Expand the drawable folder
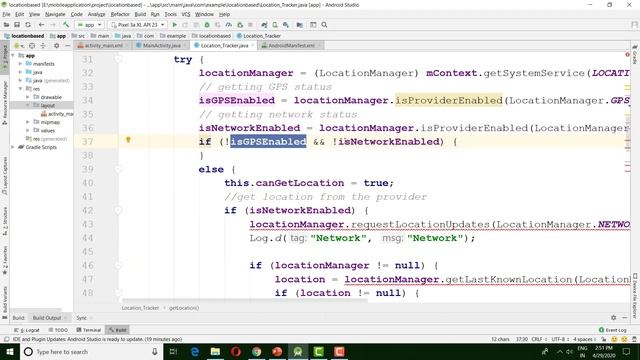Viewport: 640px width, 360px height. pyautogui.click(x=28, y=97)
